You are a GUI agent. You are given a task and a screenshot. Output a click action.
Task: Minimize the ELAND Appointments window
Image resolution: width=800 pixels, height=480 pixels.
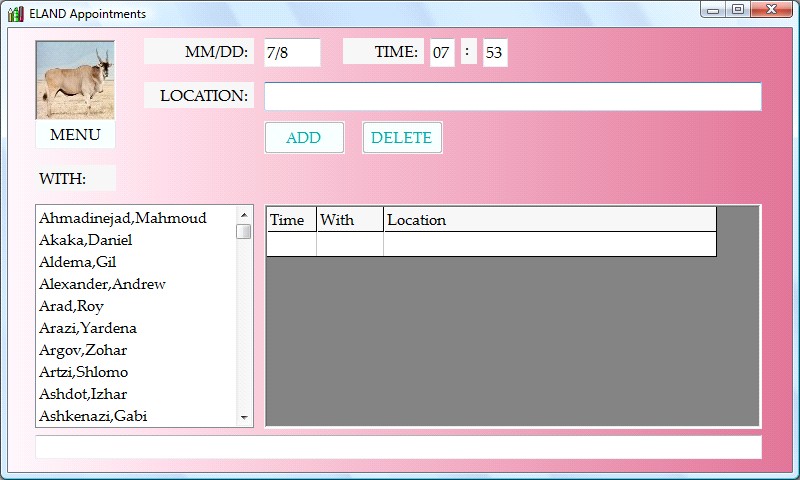(x=713, y=10)
